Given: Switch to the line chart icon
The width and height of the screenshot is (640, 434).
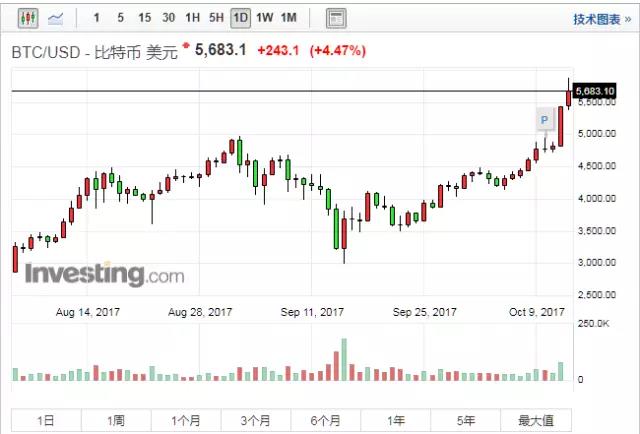Looking at the screenshot, I should point(56,18).
